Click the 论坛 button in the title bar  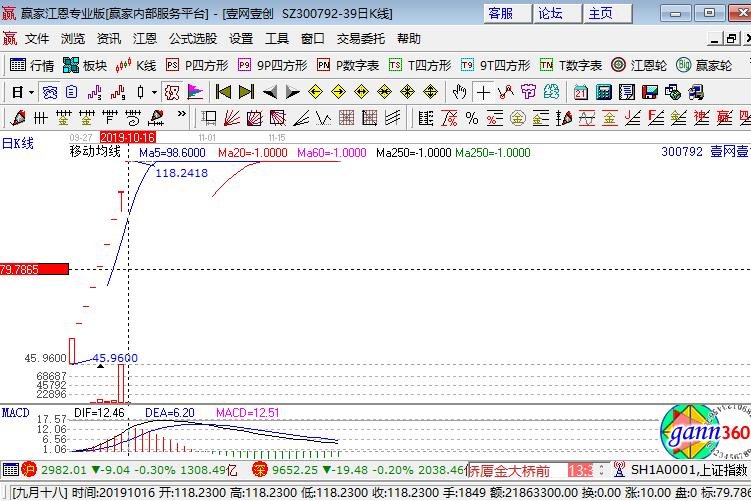coord(558,13)
